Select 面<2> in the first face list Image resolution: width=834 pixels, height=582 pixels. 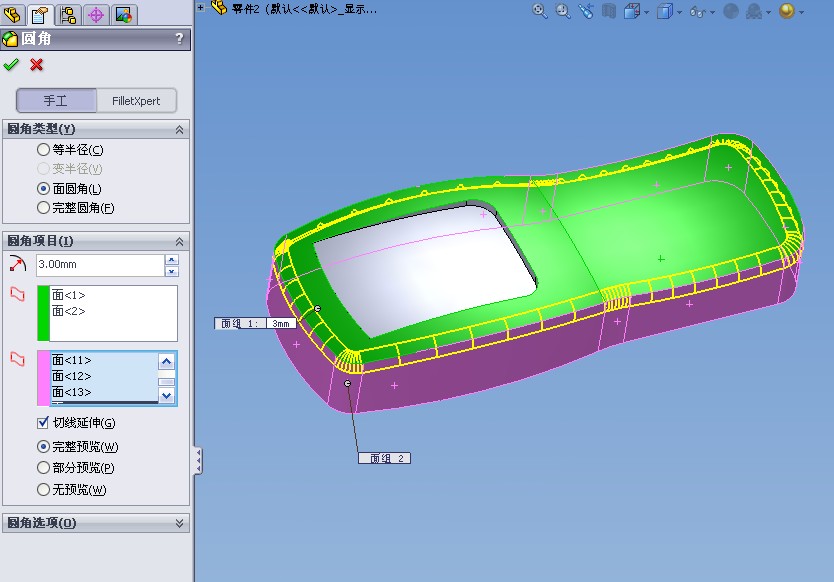(69, 311)
